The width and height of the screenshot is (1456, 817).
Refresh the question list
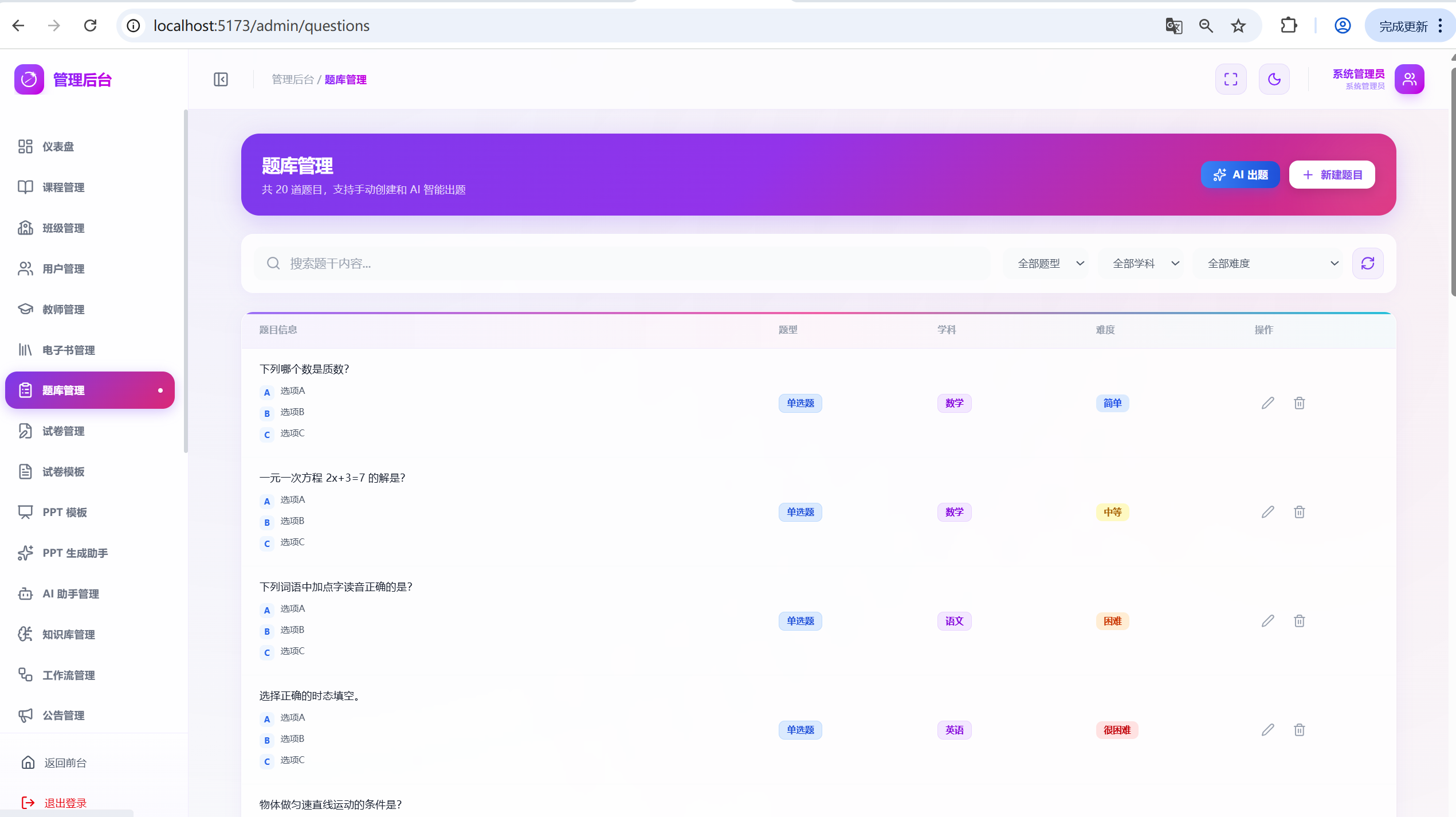click(x=1368, y=263)
